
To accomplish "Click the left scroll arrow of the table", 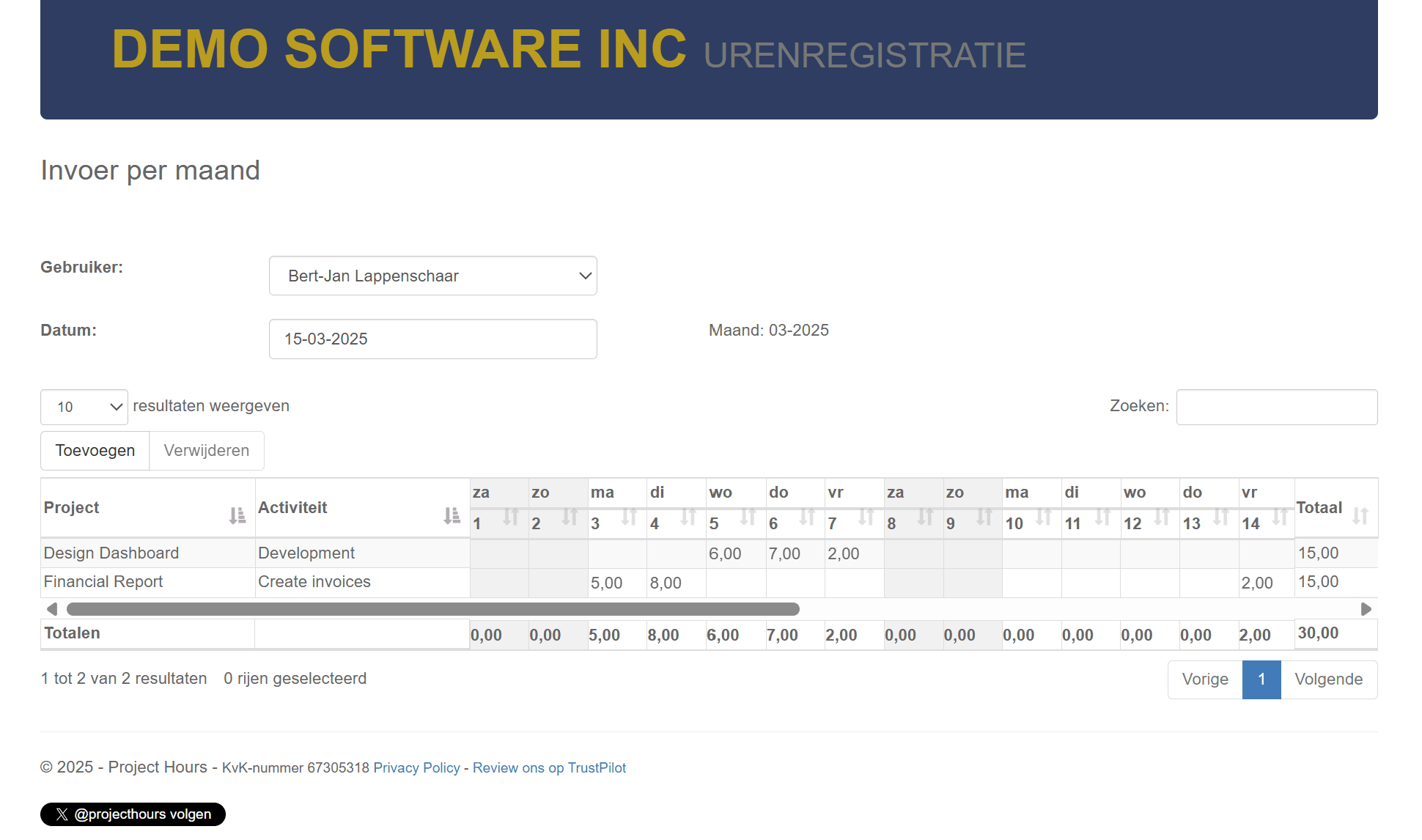I will tap(52, 608).
